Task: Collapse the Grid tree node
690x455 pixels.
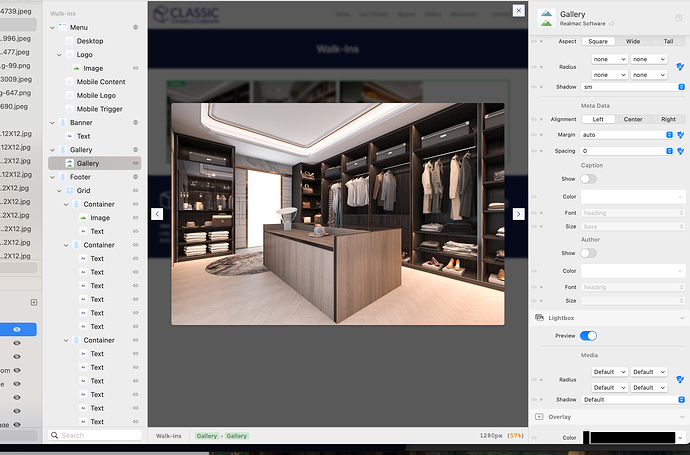Action: pyautogui.click(x=59, y=191)
